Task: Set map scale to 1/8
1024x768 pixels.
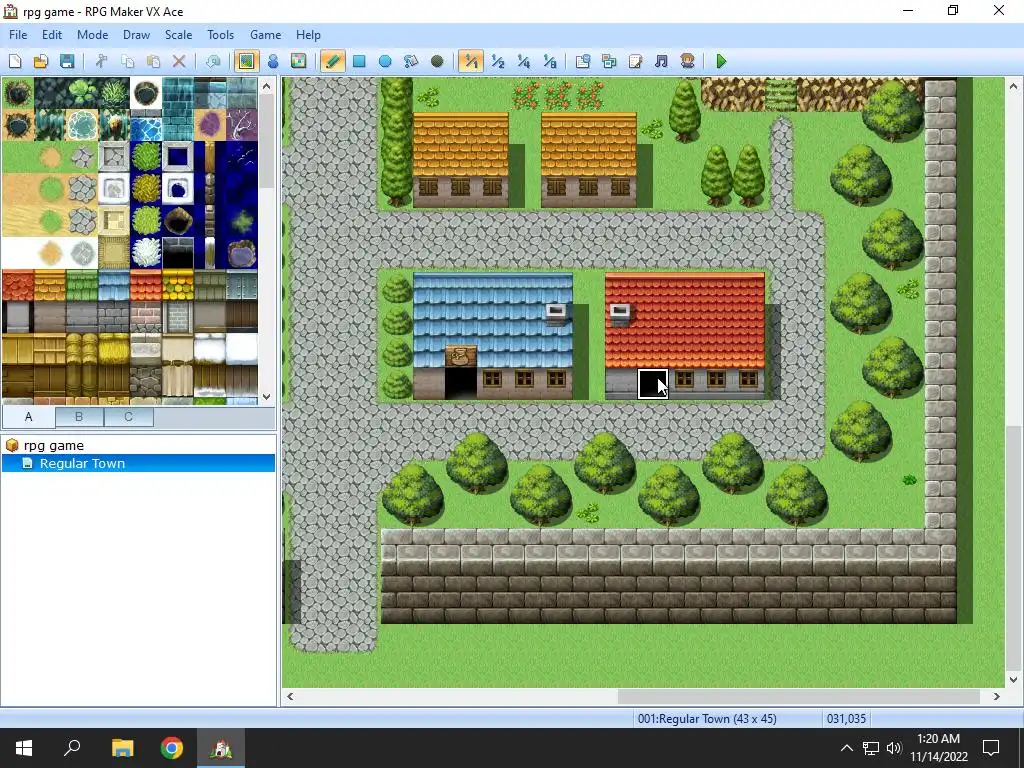Action: (550, 61)
